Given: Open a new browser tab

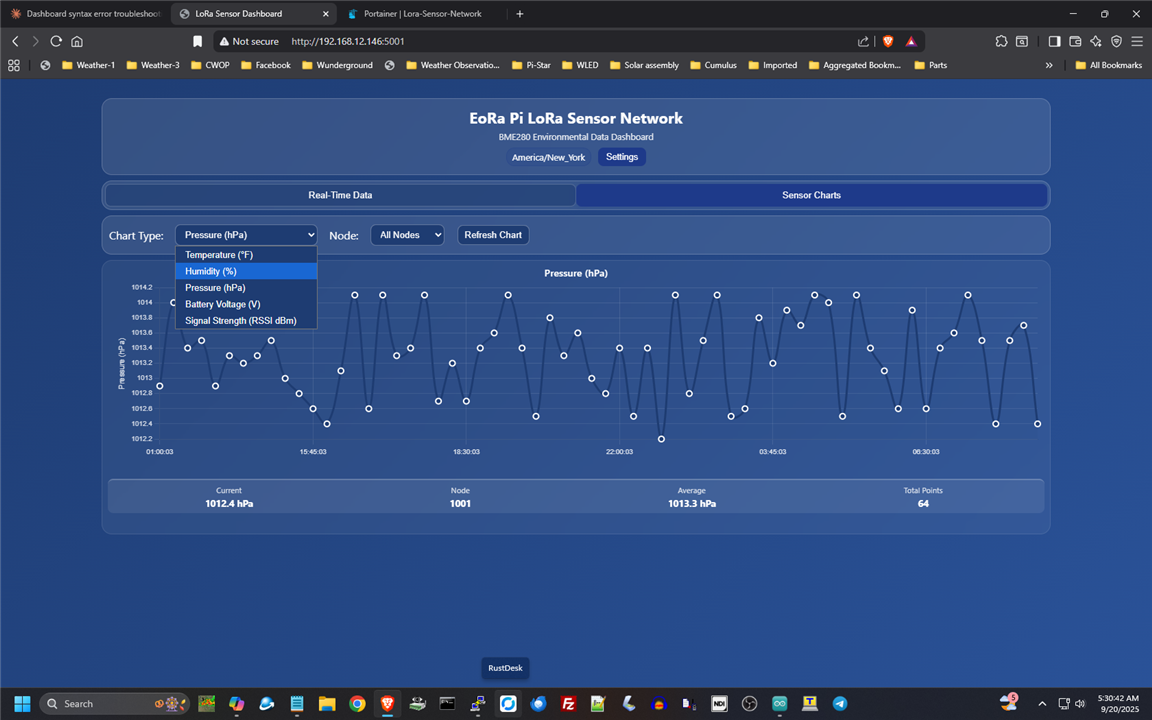Looking at the screenshot, I should tap(519, 14).
